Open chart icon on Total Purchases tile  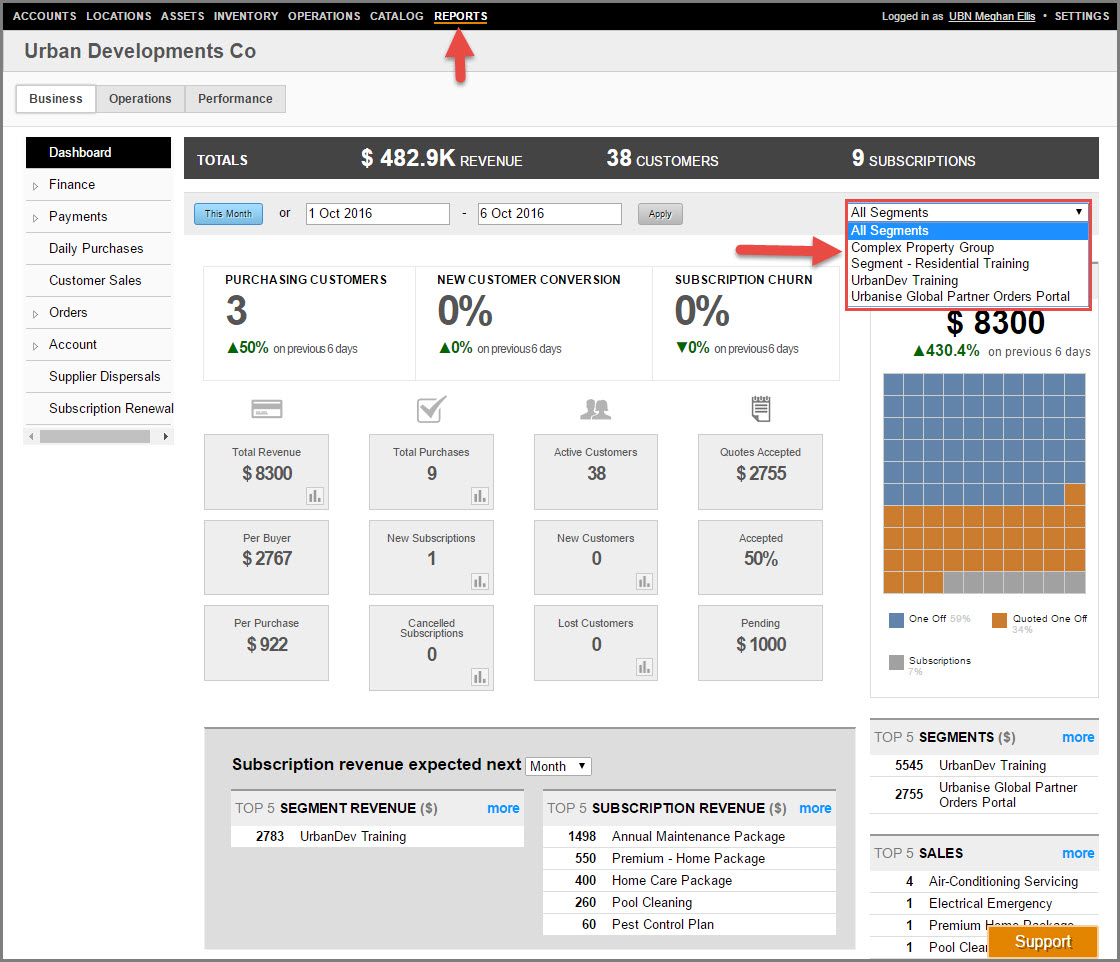(480, 496)
